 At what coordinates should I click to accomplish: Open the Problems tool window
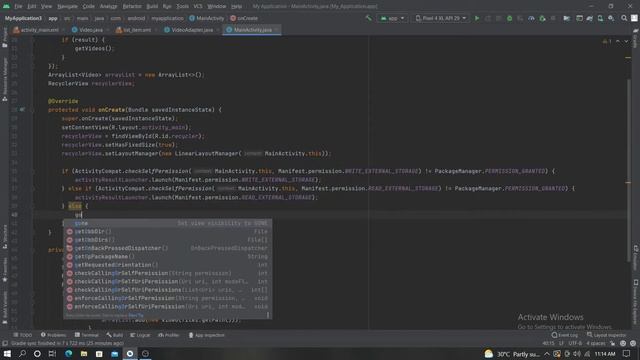pyautogui.click(x=53, y=335)
